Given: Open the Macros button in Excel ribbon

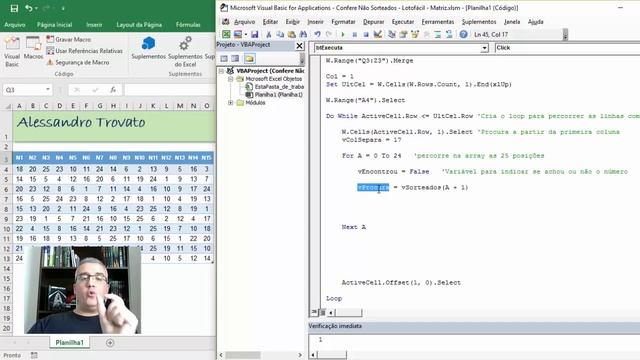Looking at the screenshot, I should (33, 48).
